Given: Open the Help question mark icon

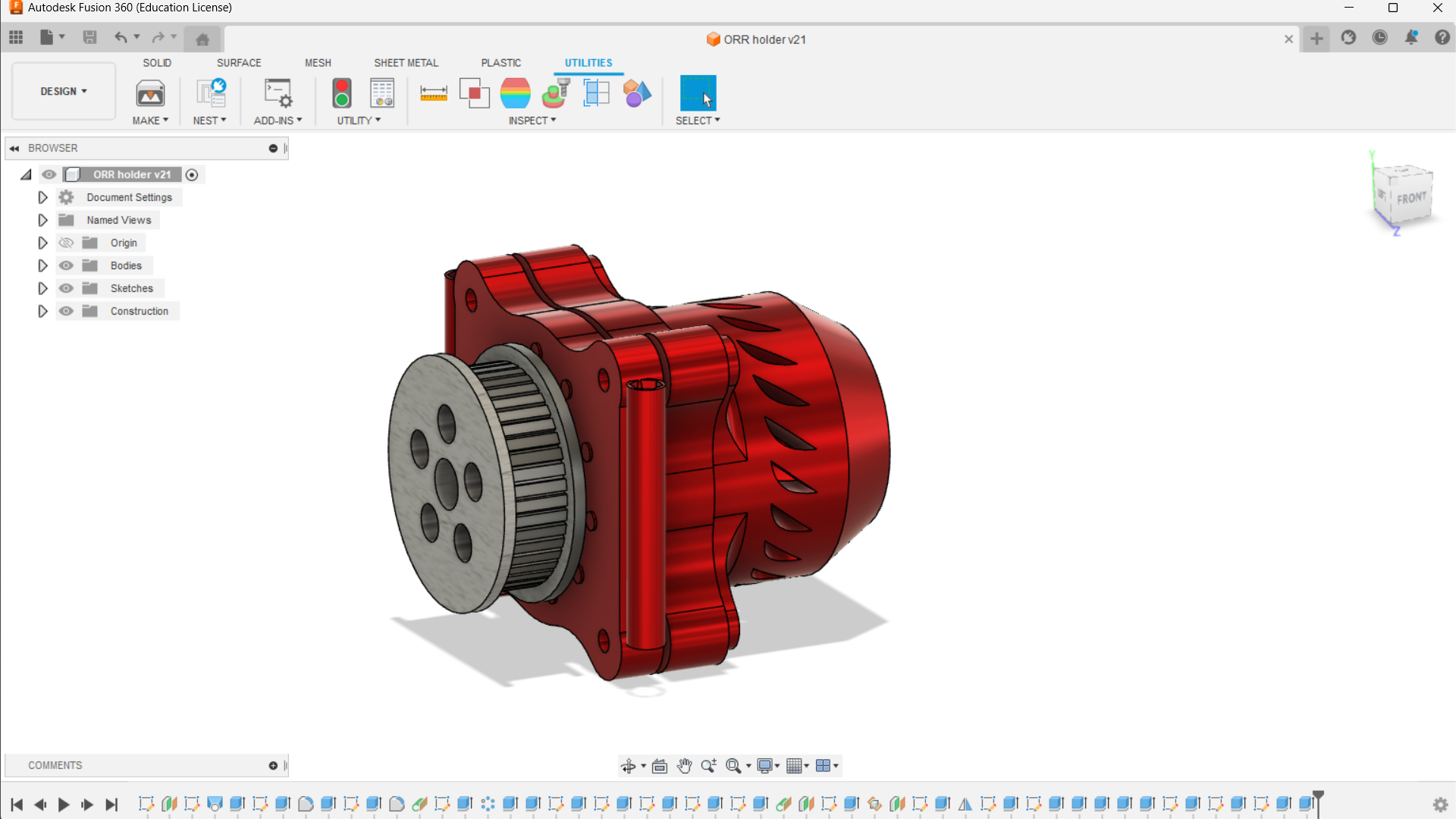Looking at the screenshot, I should coord(1442,37).
